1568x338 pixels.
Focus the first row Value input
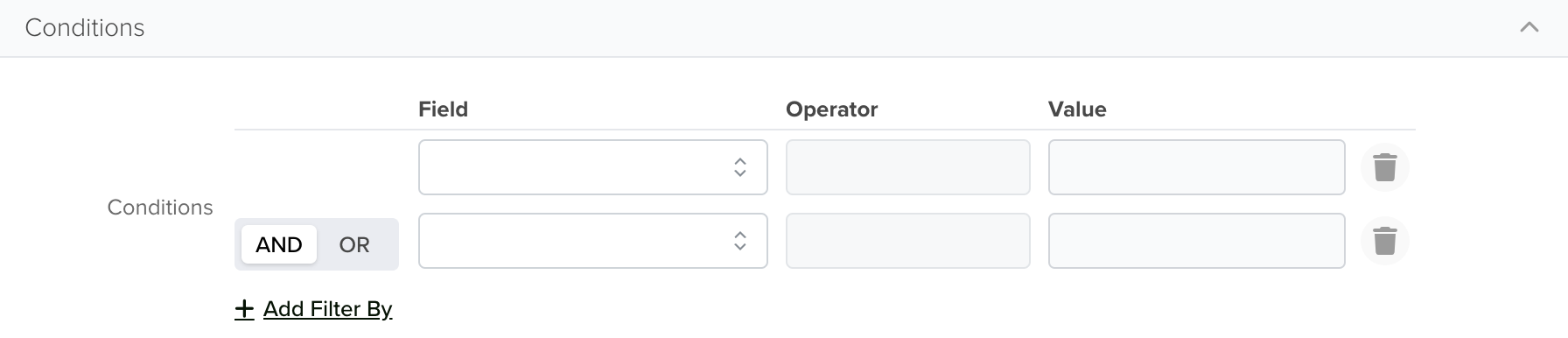point(1197,167)
